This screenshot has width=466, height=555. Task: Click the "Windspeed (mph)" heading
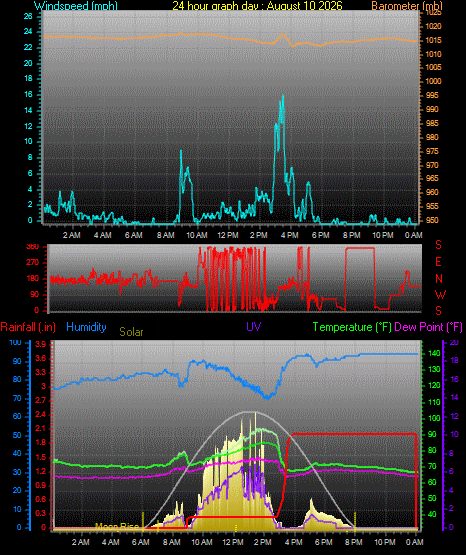point(76,6)
